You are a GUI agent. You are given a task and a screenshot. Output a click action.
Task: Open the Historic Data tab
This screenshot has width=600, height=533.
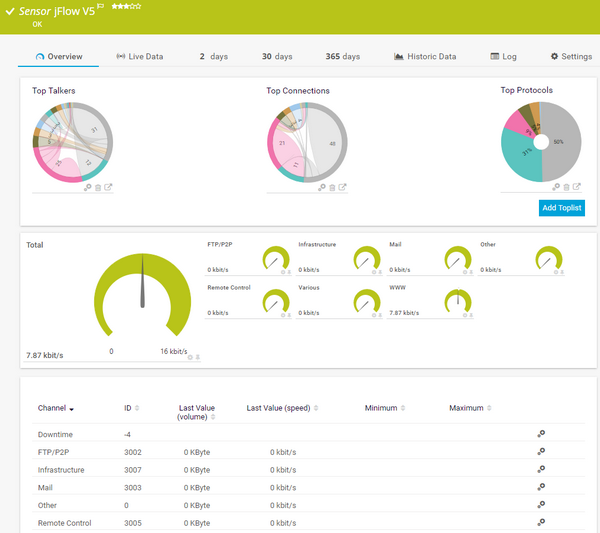coord(425,57)
